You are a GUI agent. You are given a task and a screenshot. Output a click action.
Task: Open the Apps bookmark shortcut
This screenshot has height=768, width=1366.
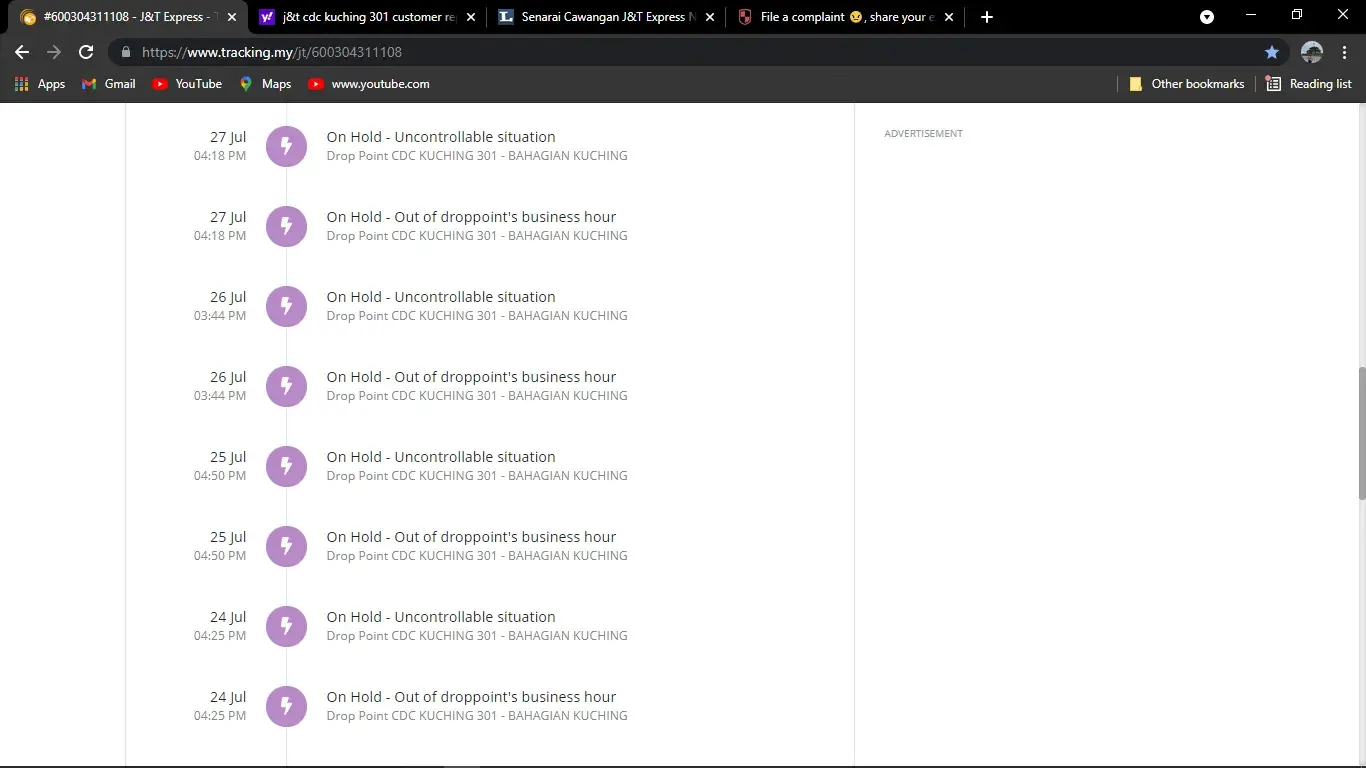click(x=40, y=84)
